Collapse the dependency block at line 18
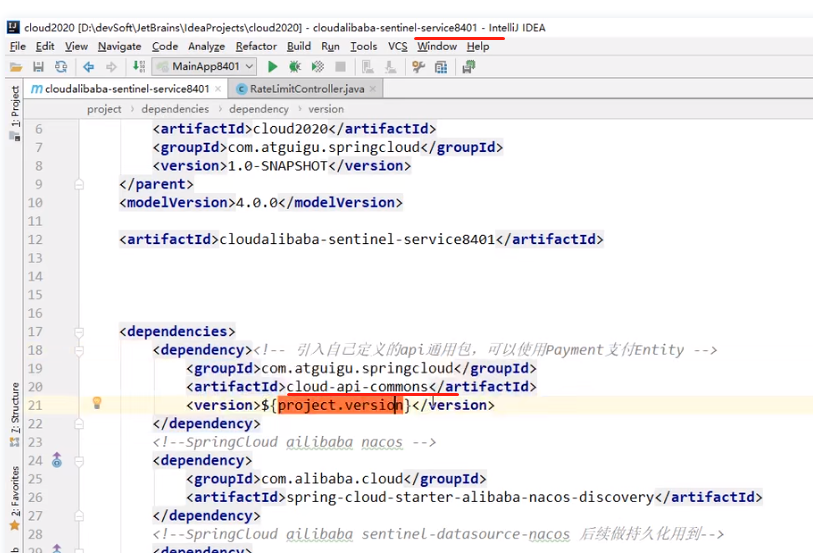The height and width of the screenshot is (553, 813). click(x=79, y=350)
